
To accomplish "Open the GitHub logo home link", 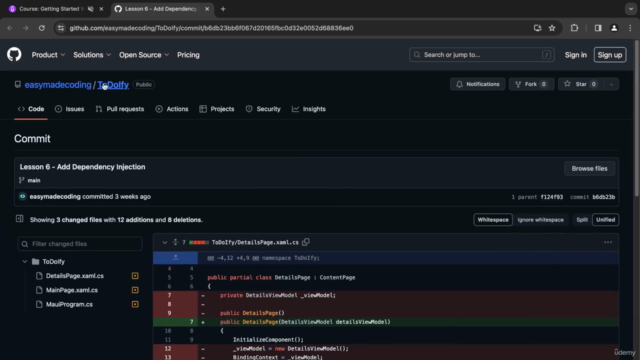I will pos(14,54).
